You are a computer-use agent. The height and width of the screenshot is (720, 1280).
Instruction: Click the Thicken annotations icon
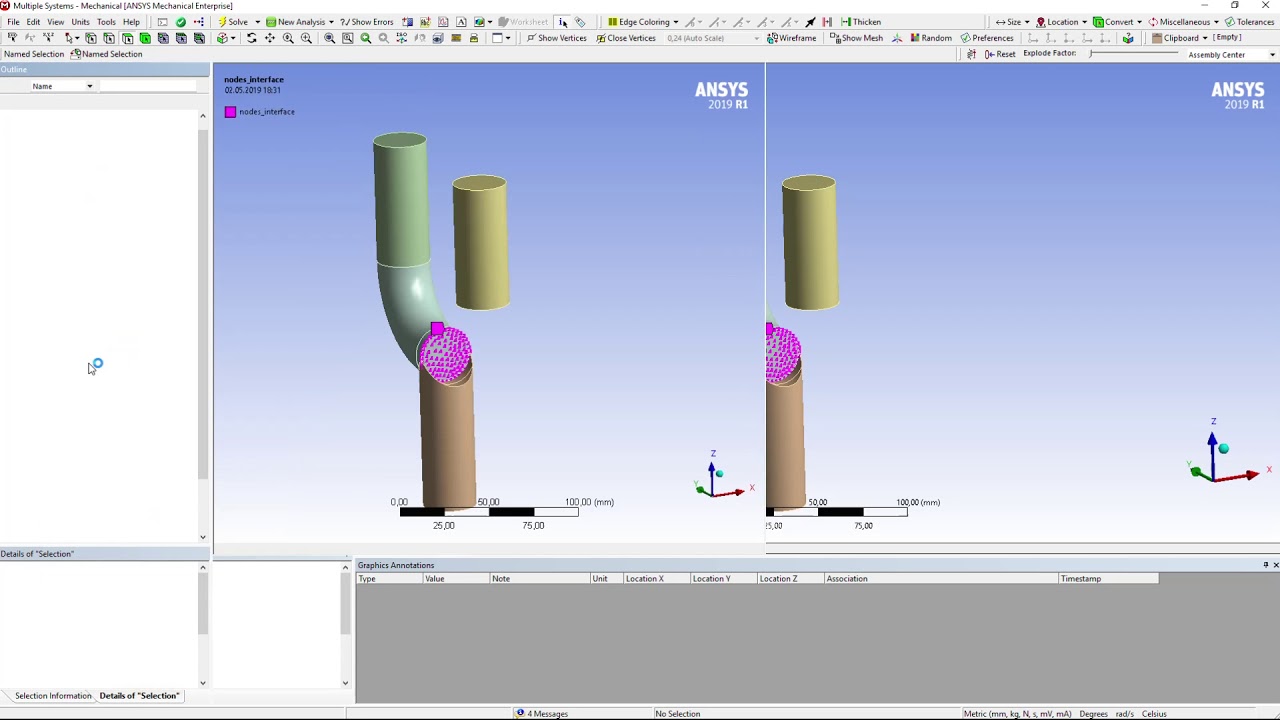click(x=846, y=22)
